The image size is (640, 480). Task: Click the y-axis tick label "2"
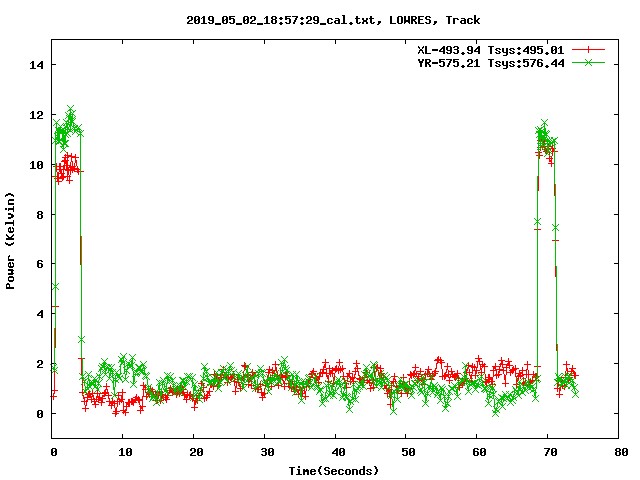coord(40,364)
